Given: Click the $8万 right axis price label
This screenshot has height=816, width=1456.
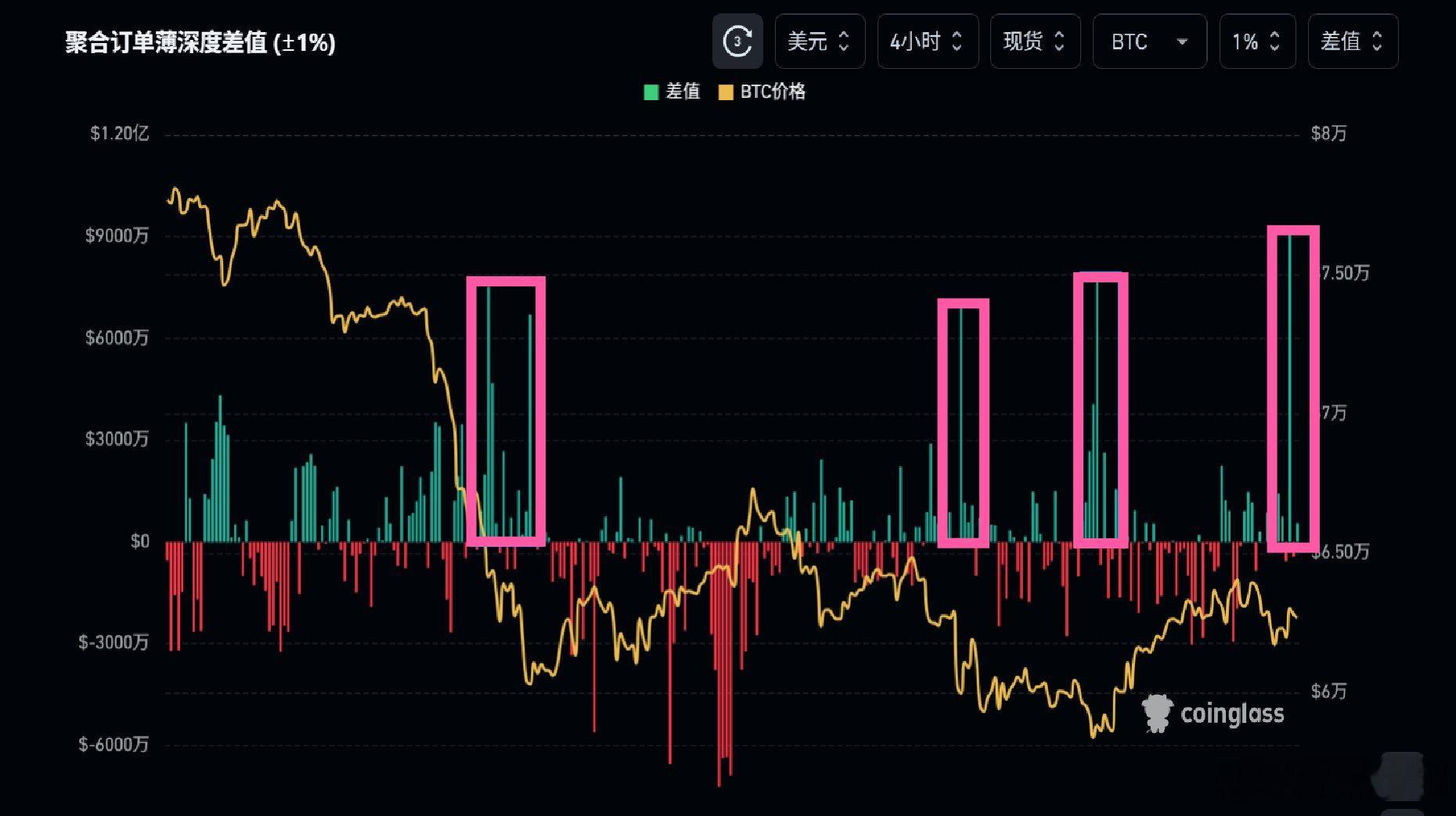Looking at the screenshot, I should pos(1328,134).
